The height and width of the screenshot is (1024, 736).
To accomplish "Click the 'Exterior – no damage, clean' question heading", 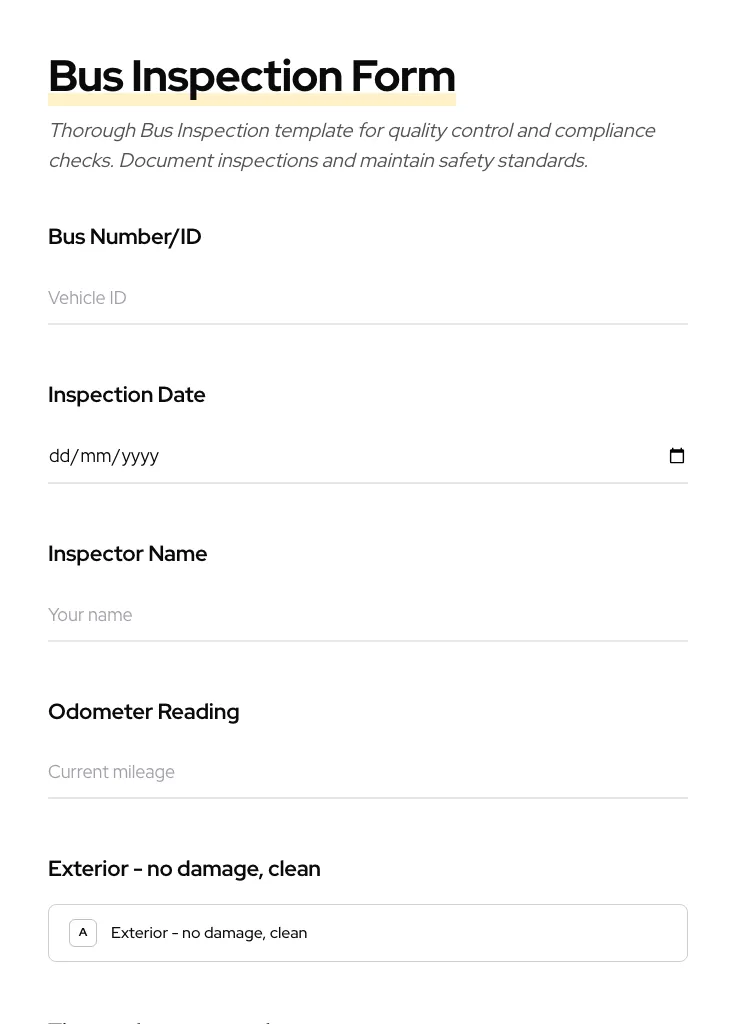I will click(x=184, y=868).
